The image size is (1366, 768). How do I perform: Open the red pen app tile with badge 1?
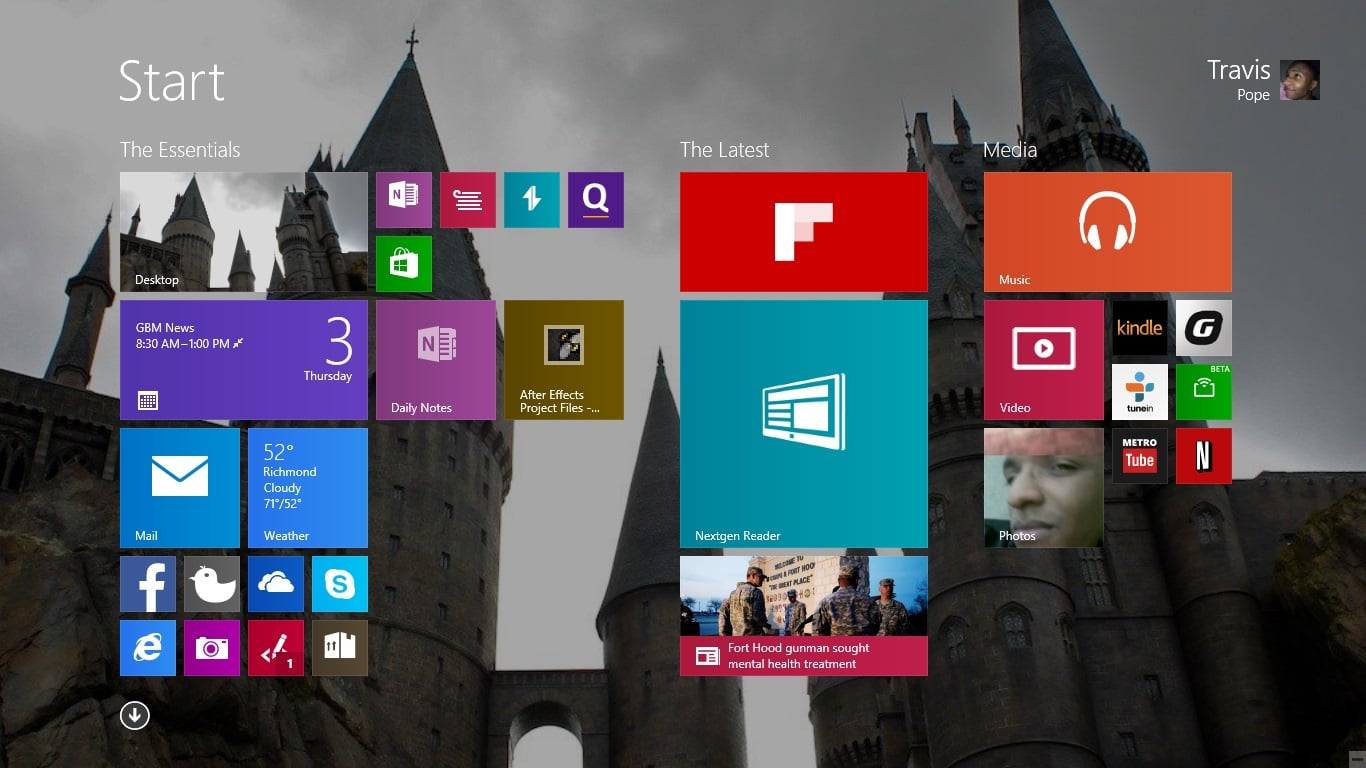pos(276,648)
